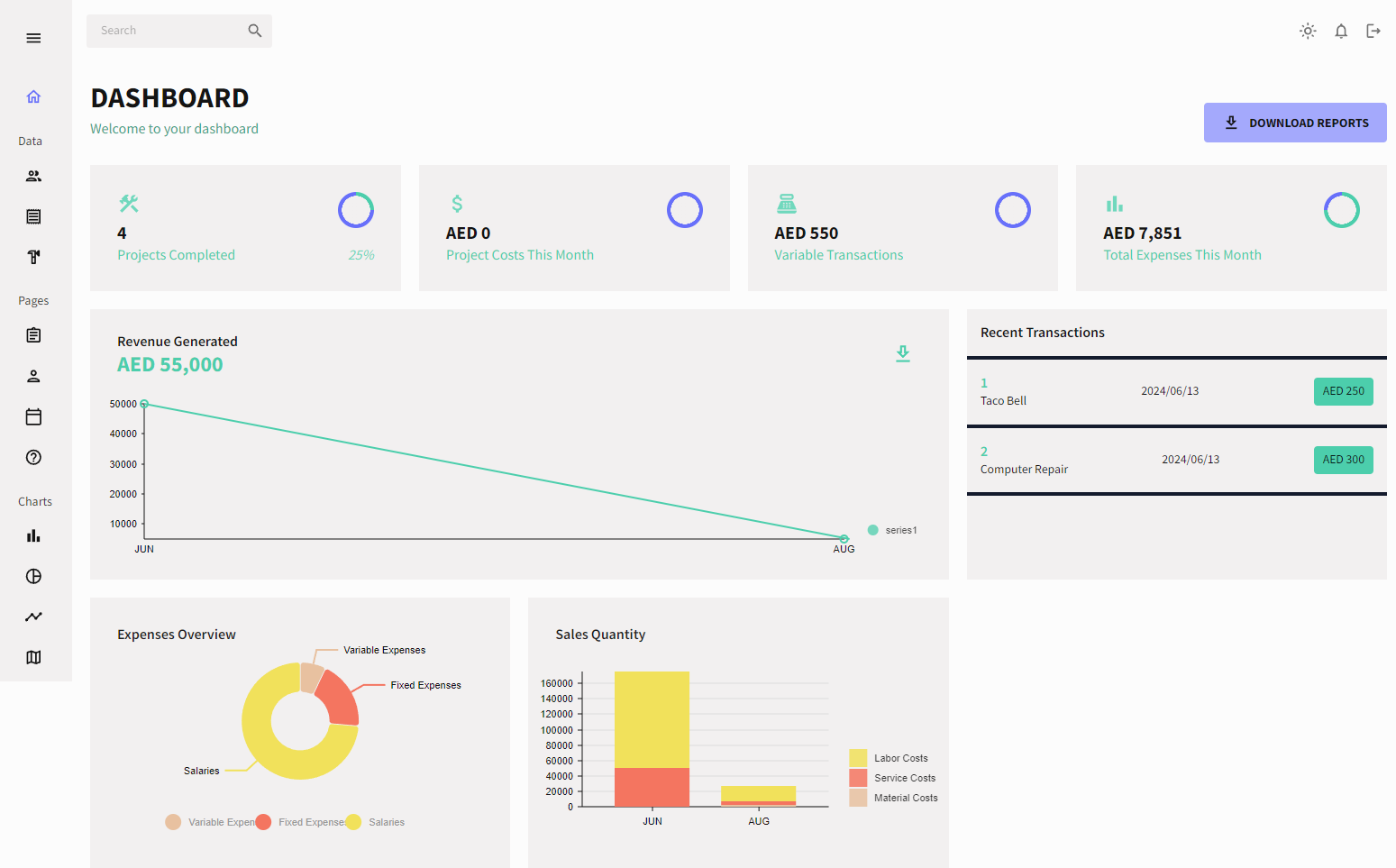Viewport: 1396px width, 868px height.
Task: Open notifications bell icon
Action: point(1341,31)
